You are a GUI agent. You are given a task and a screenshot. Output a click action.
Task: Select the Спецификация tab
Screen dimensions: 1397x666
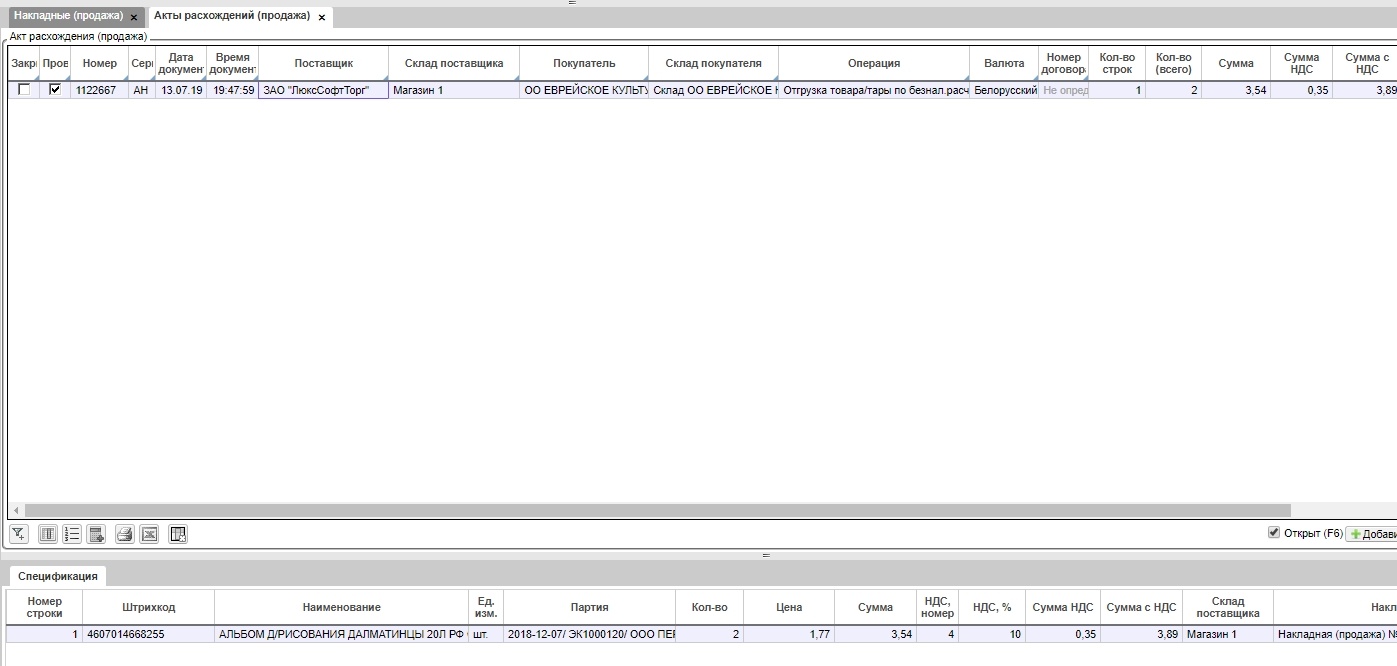coord(58,576)
